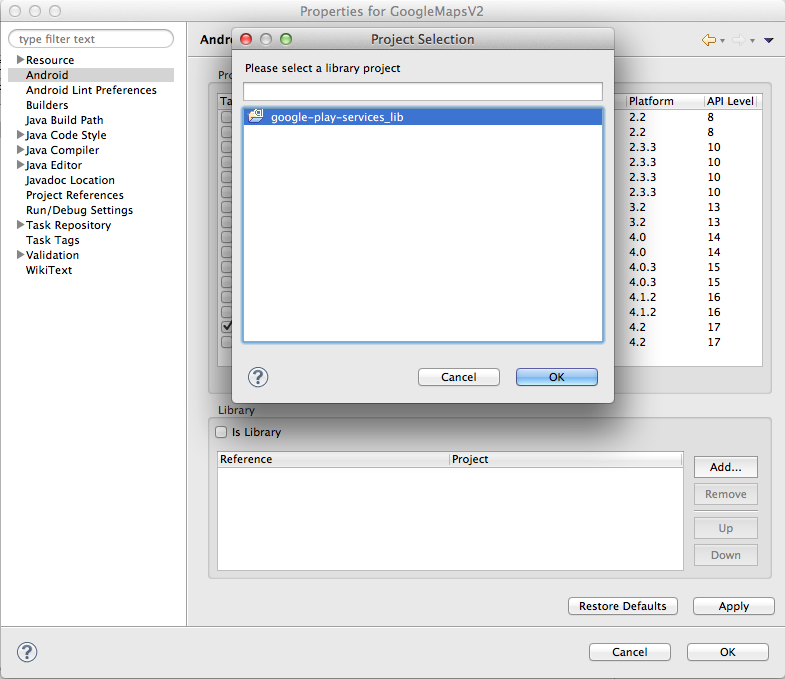Cancel the Project Selection dialog
The height and width of the screenshot is (679, 785).
click(459, 377)
